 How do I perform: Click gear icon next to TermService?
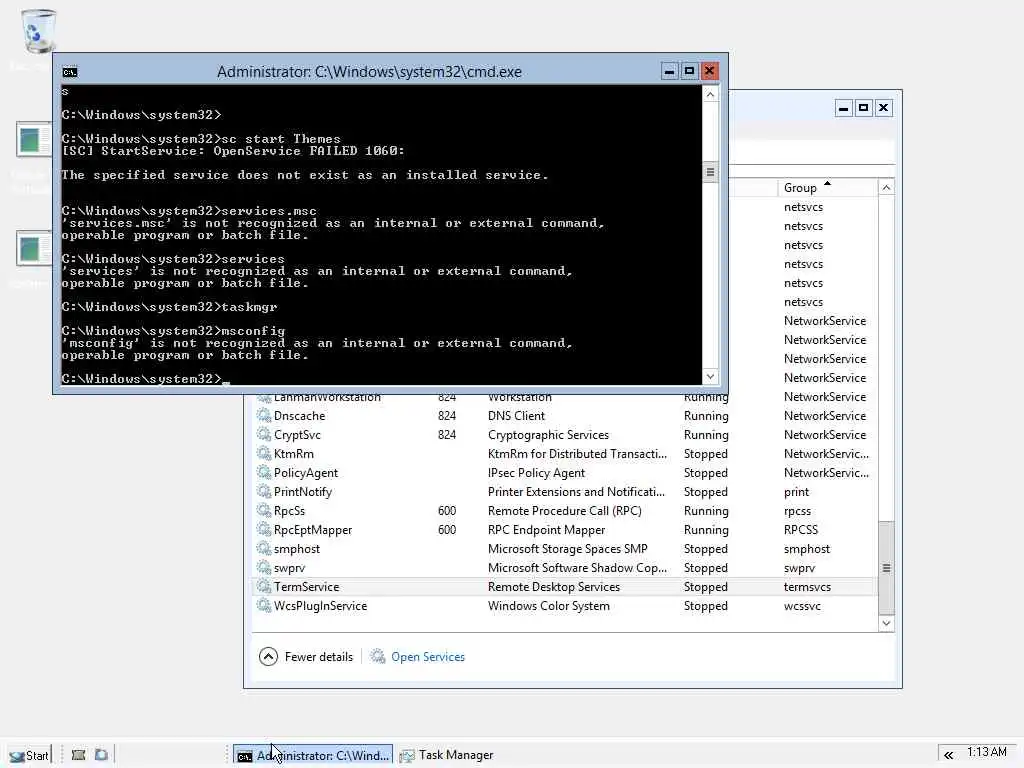click(x=264, y=586)
